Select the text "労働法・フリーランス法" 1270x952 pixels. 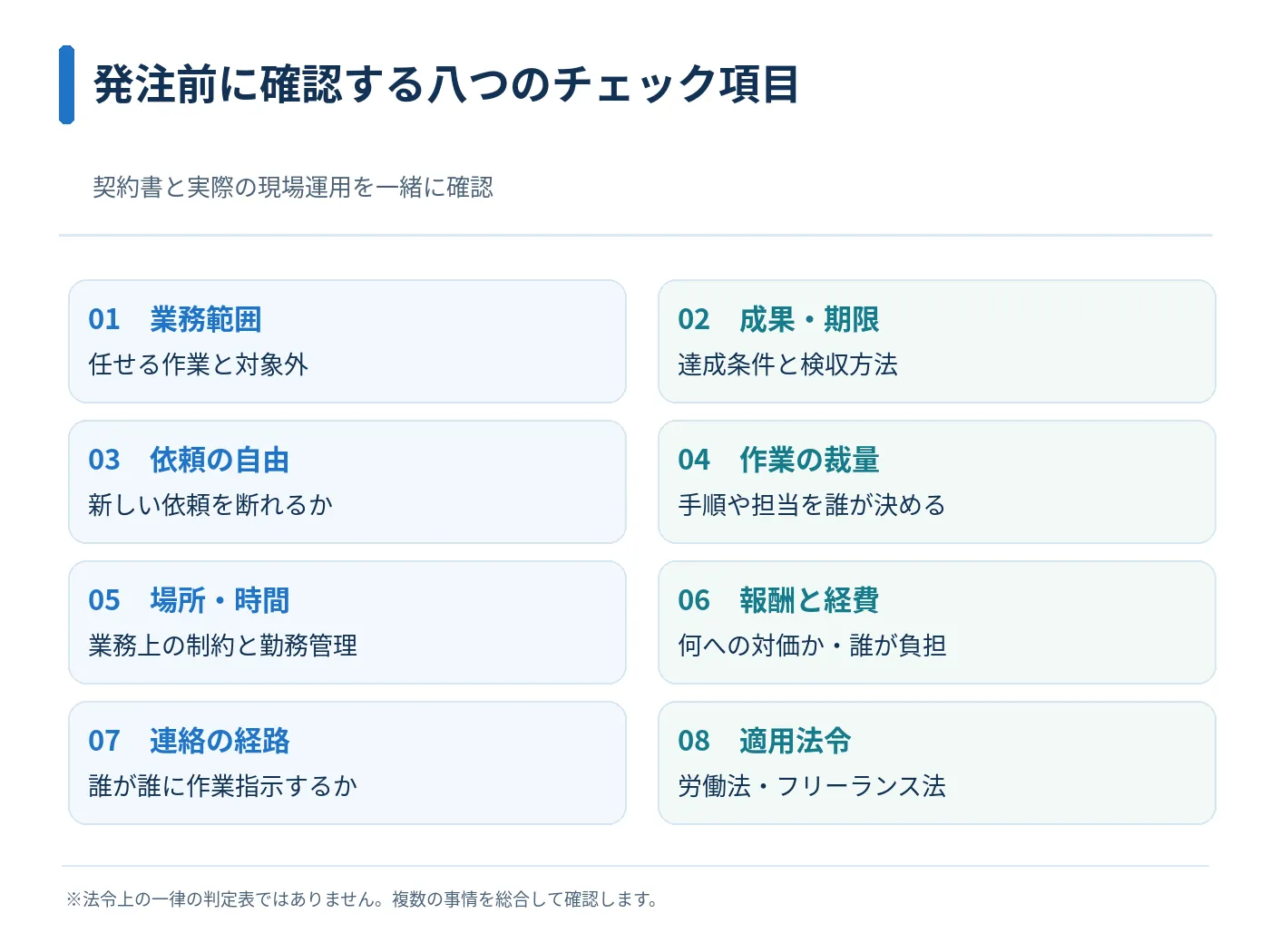pos(812,786)
